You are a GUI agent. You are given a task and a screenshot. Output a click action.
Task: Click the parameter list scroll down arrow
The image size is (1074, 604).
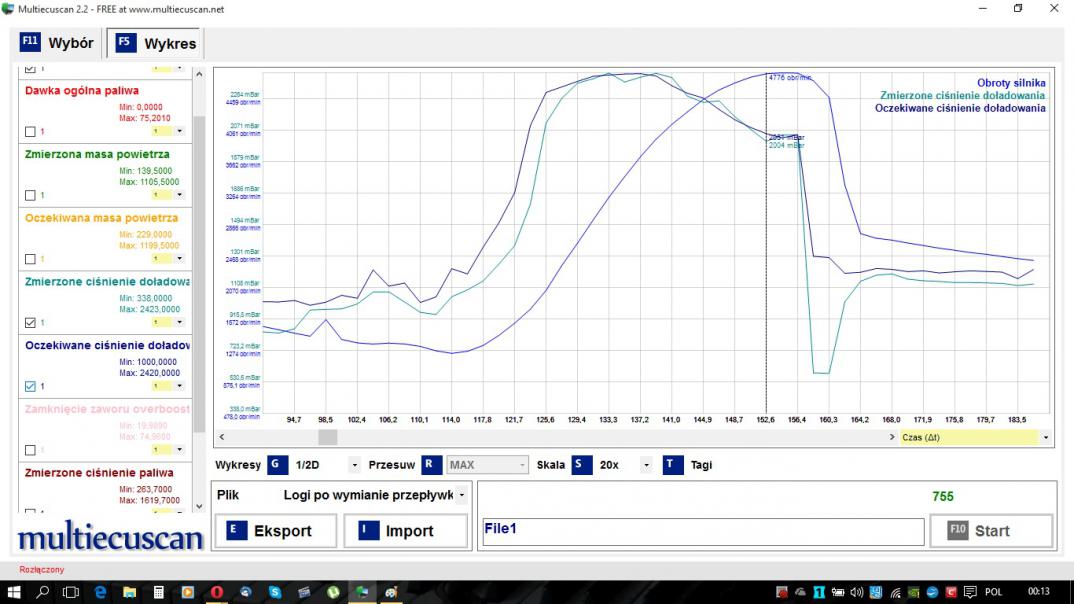click(199, 507)
